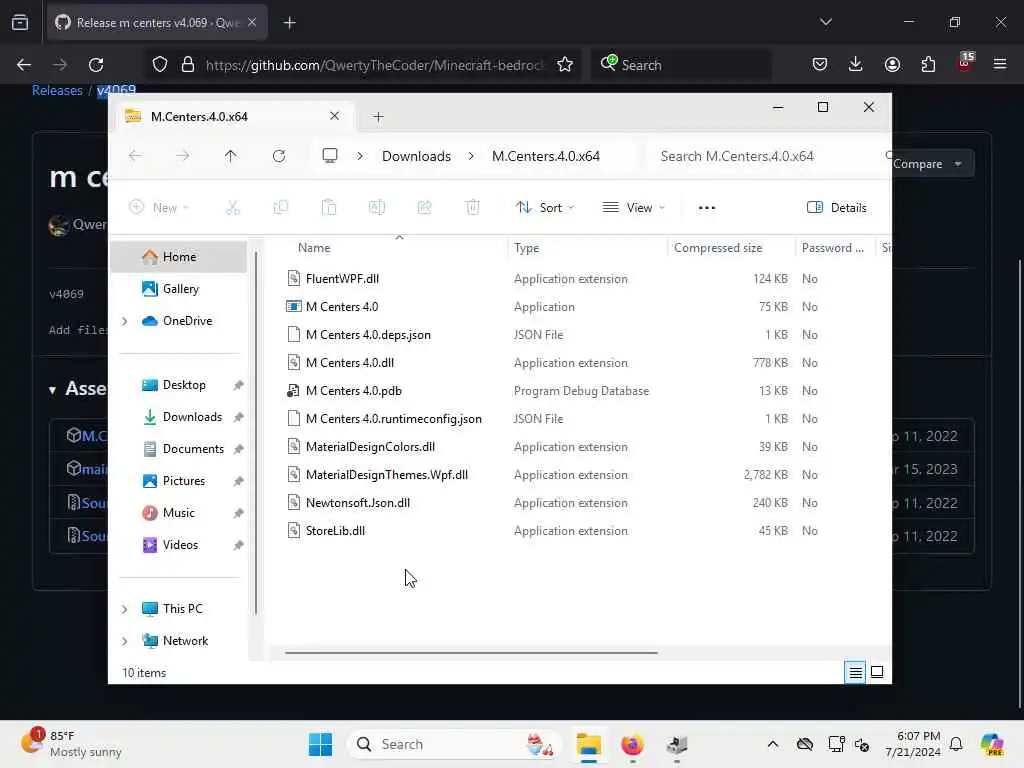Image resolution: width=1024 pixels, height=768 pixels.
Task: Click the Rename icon in Explorer toolbar
Action: pyautogui.click(x=377, y=208)
